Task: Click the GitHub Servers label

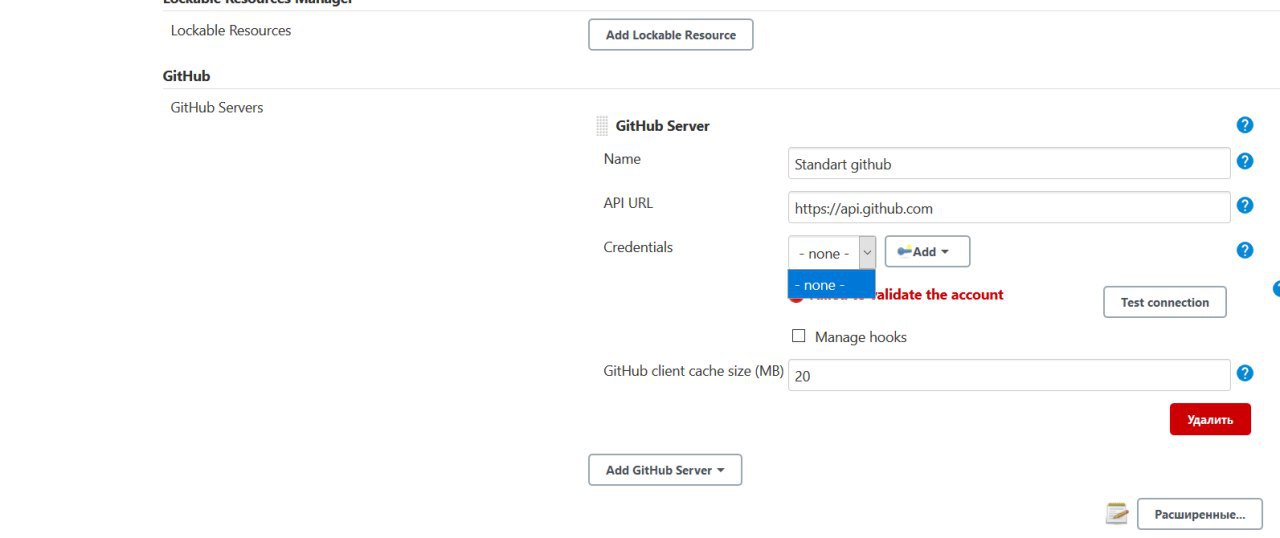Action: click(217, 107)
